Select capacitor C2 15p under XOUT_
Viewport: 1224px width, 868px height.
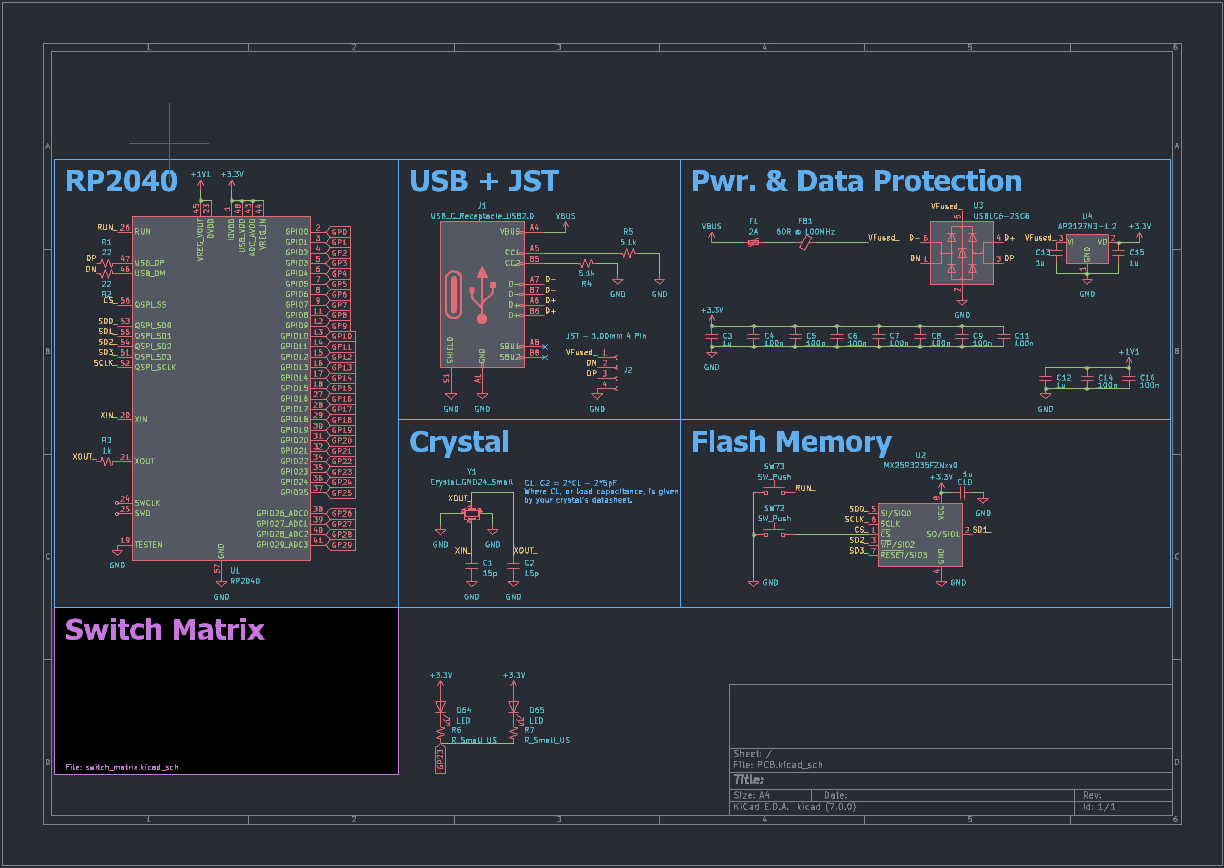point(513,566)
